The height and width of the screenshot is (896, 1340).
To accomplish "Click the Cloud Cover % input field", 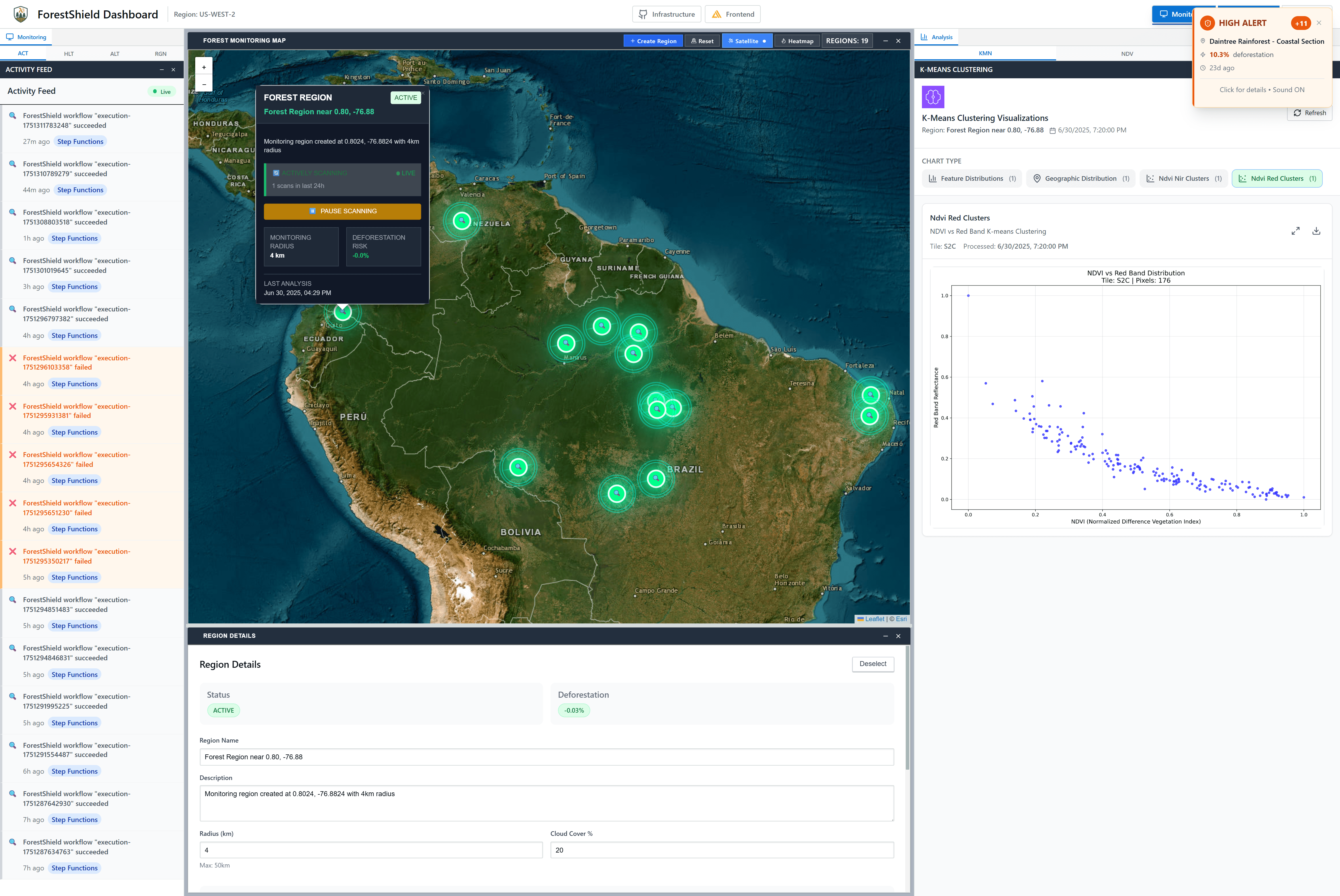I will coord(722,850).
